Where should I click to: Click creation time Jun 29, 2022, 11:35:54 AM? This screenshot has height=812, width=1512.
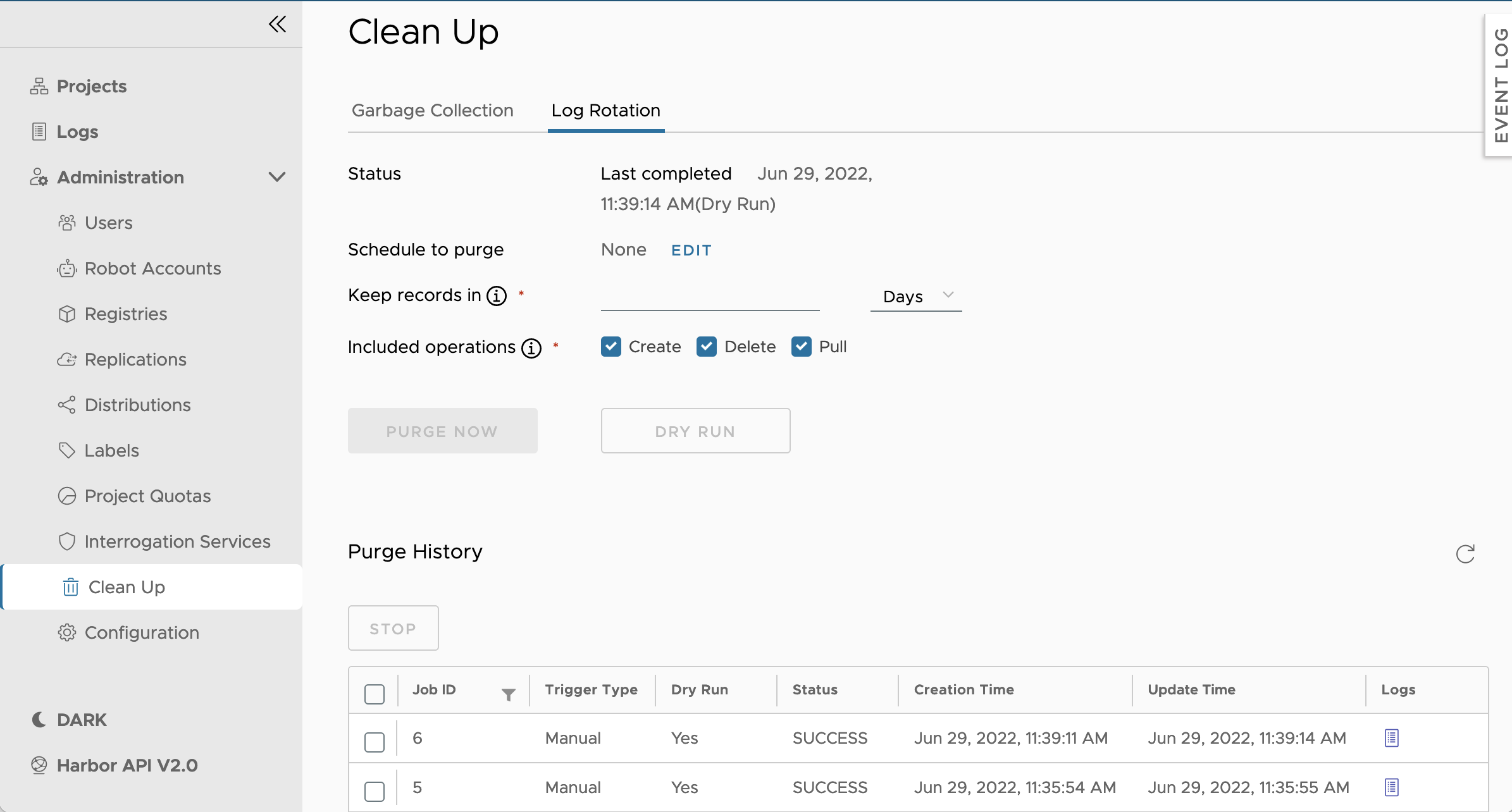pyautogui.click(x=1015, y=787)
